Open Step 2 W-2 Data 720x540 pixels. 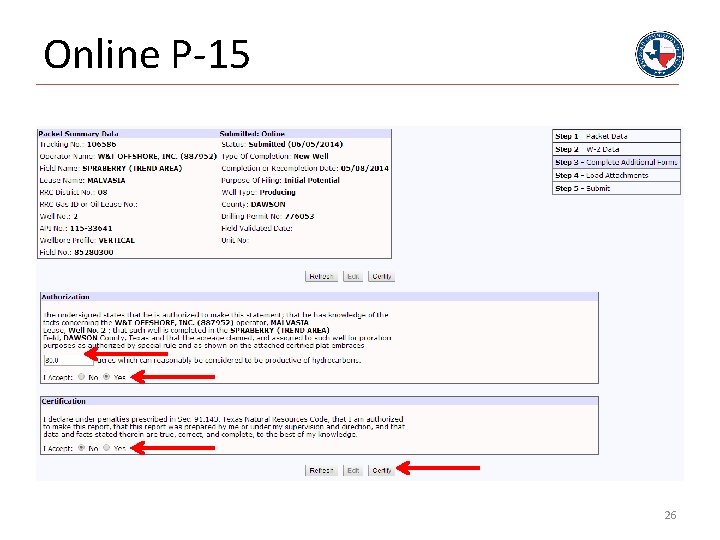[x=616, y=149]
